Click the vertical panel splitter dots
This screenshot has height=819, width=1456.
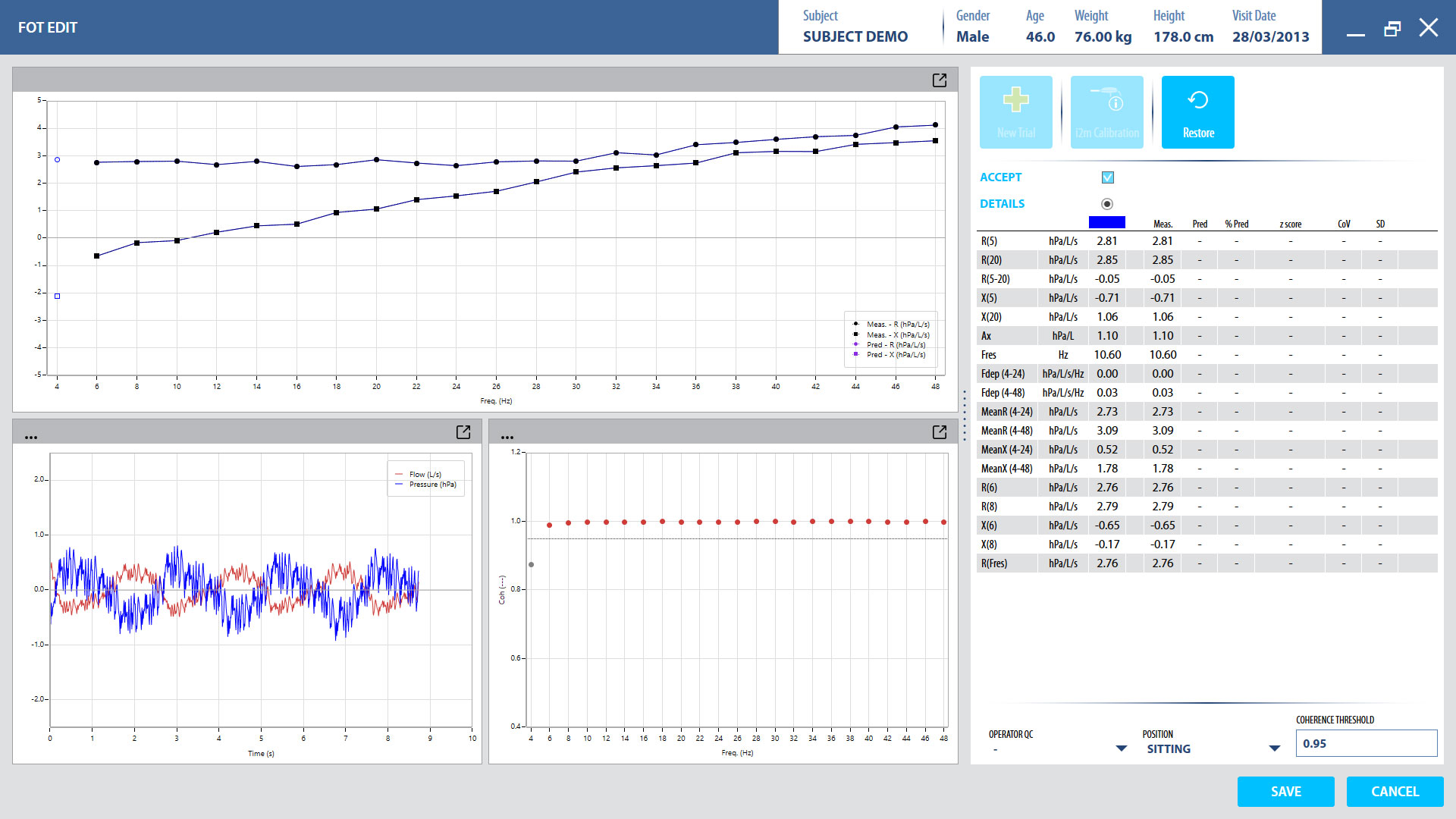pyautogui.click(x=965, y=416)
